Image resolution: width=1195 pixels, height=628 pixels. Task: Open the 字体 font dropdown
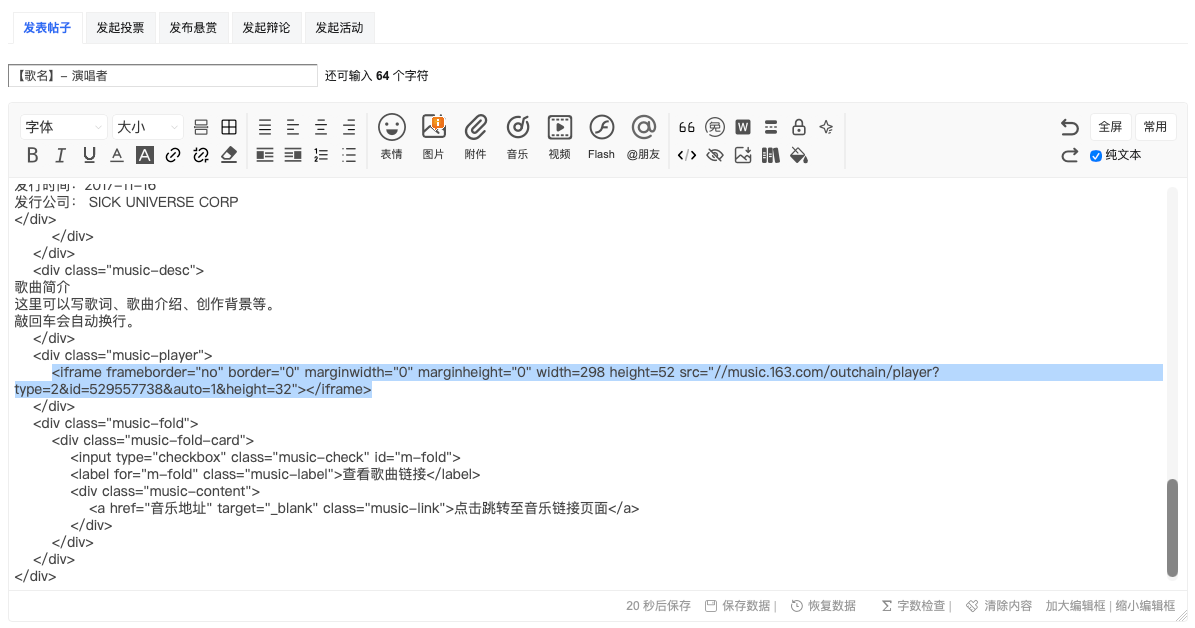[x=63, y=127]
